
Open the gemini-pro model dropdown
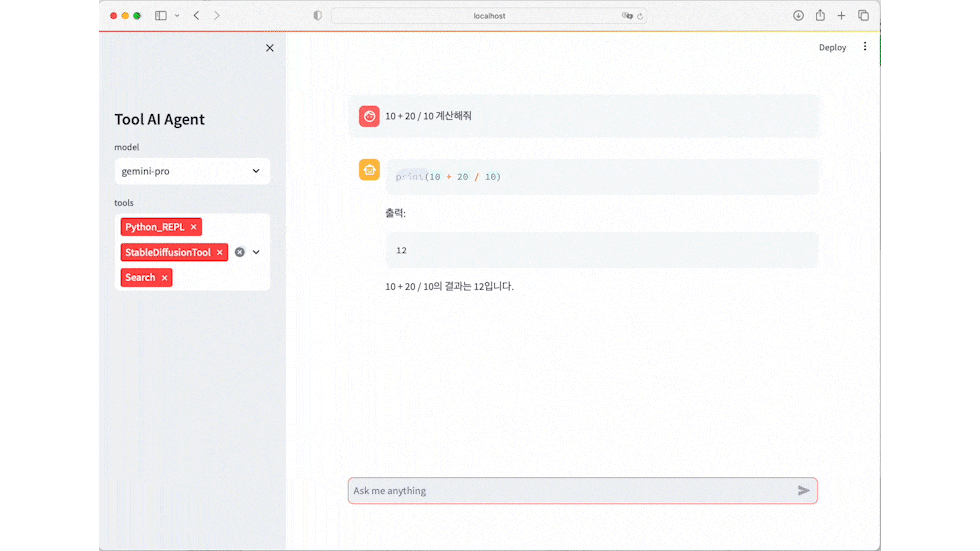coord(192,171)
